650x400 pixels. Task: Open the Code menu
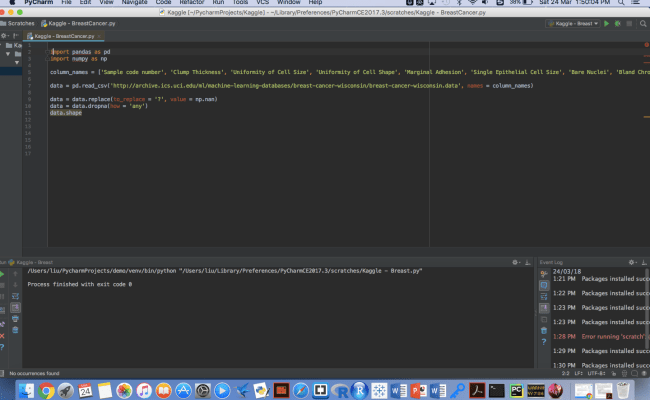163,2
